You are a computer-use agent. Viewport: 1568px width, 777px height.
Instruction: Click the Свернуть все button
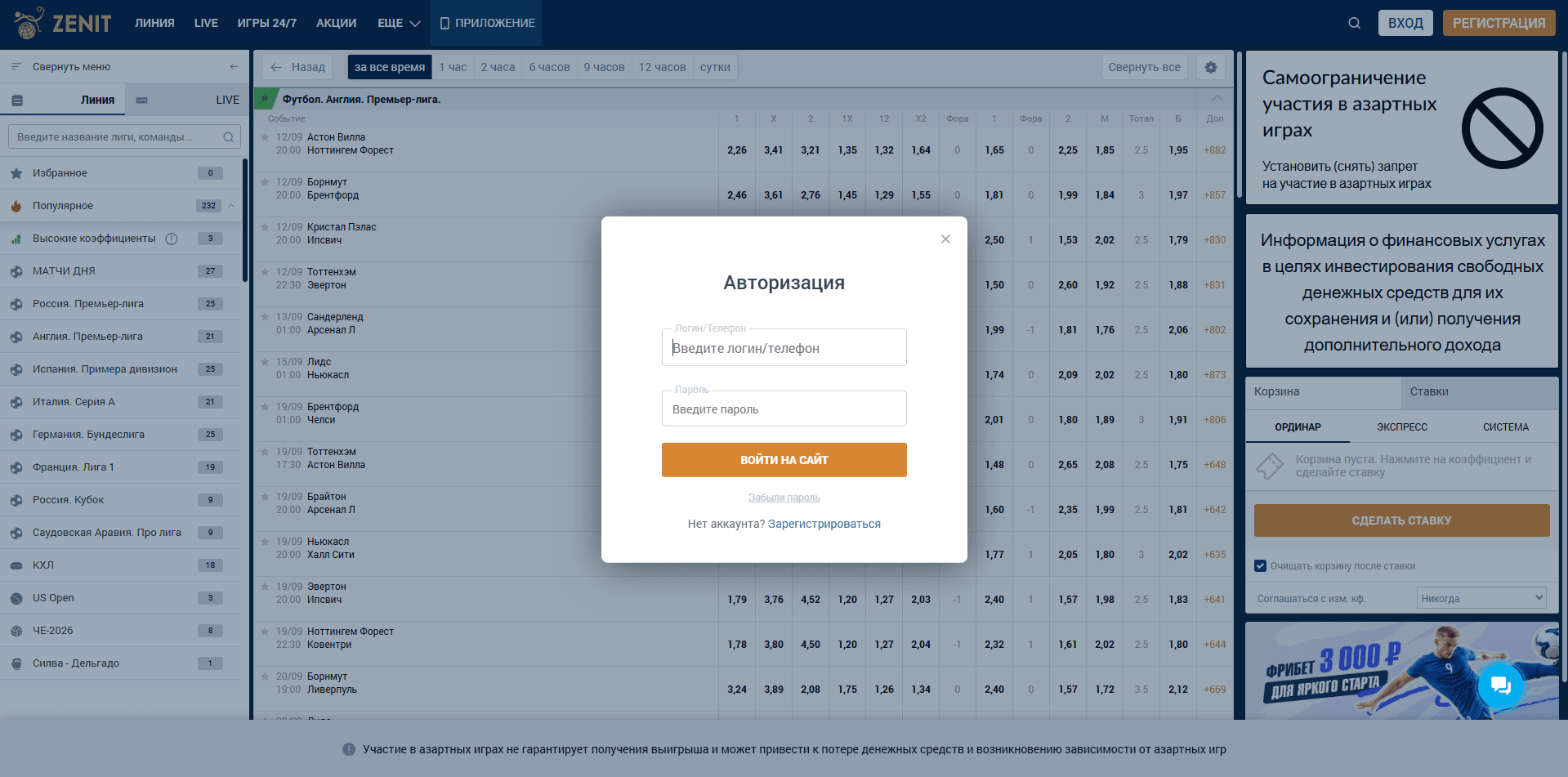coord(1145,67)
